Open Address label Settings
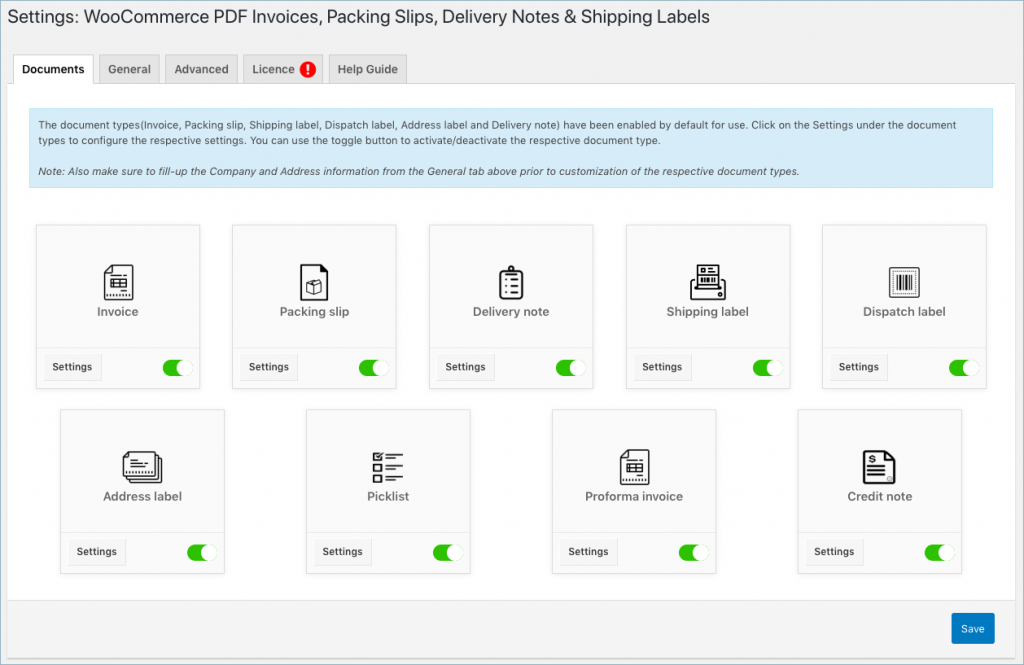 [97, 552]
